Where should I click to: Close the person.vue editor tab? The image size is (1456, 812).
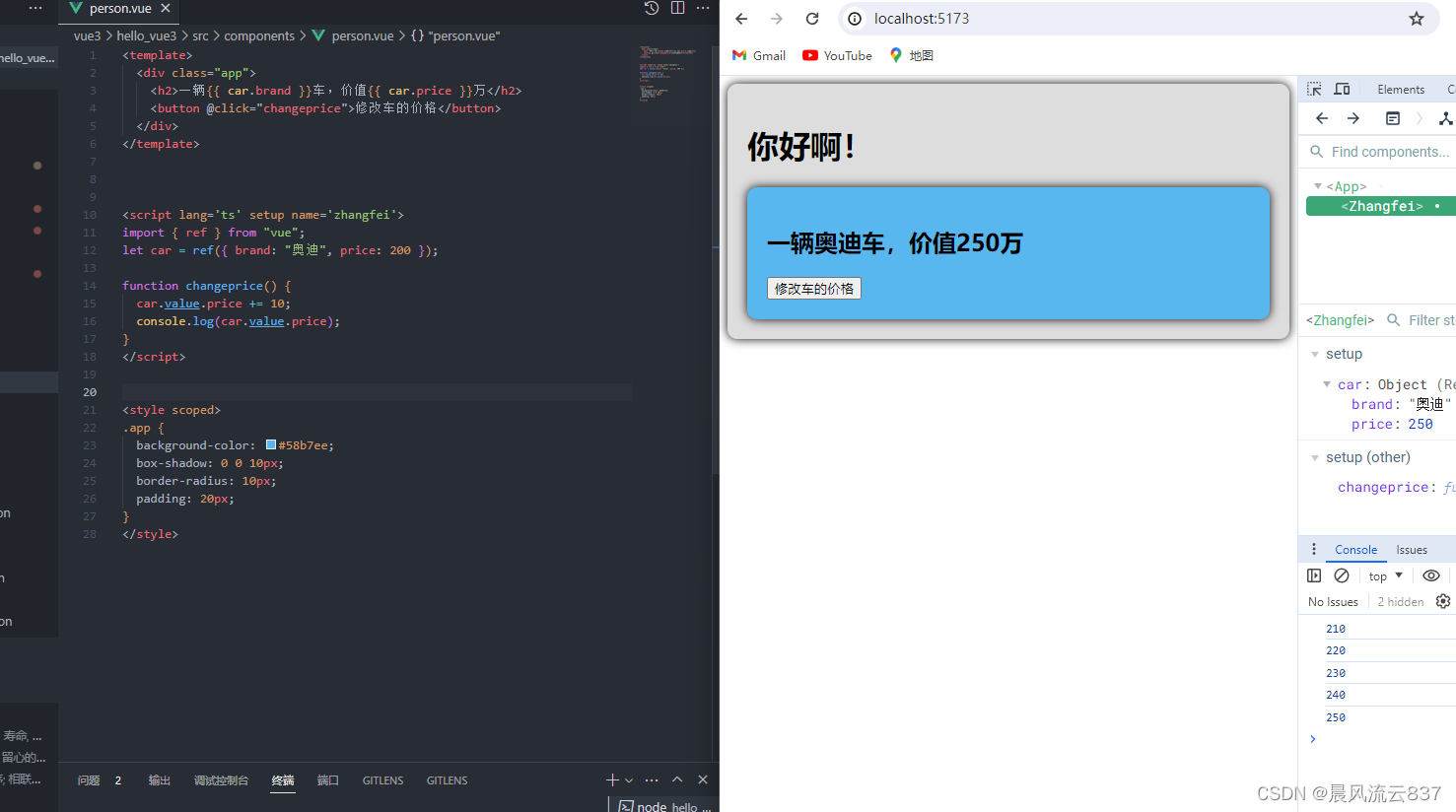click(166, 8)
